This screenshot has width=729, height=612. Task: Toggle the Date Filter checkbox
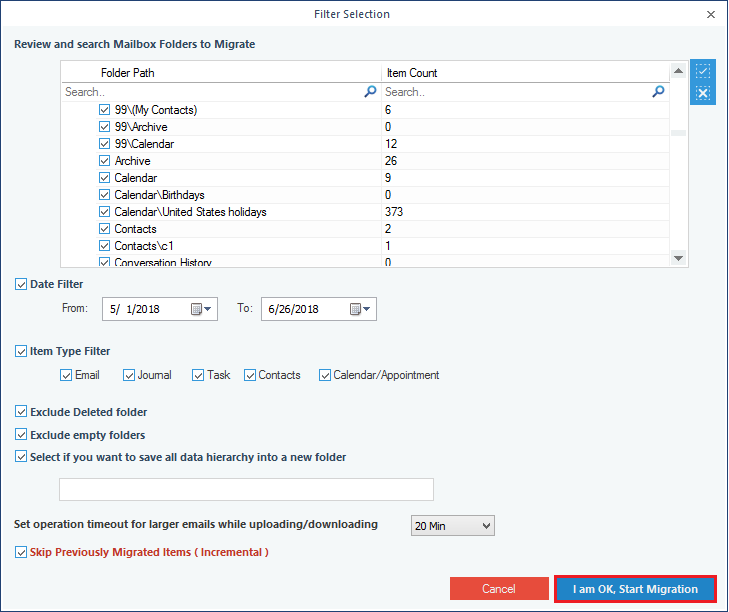[x=21, y=284]
